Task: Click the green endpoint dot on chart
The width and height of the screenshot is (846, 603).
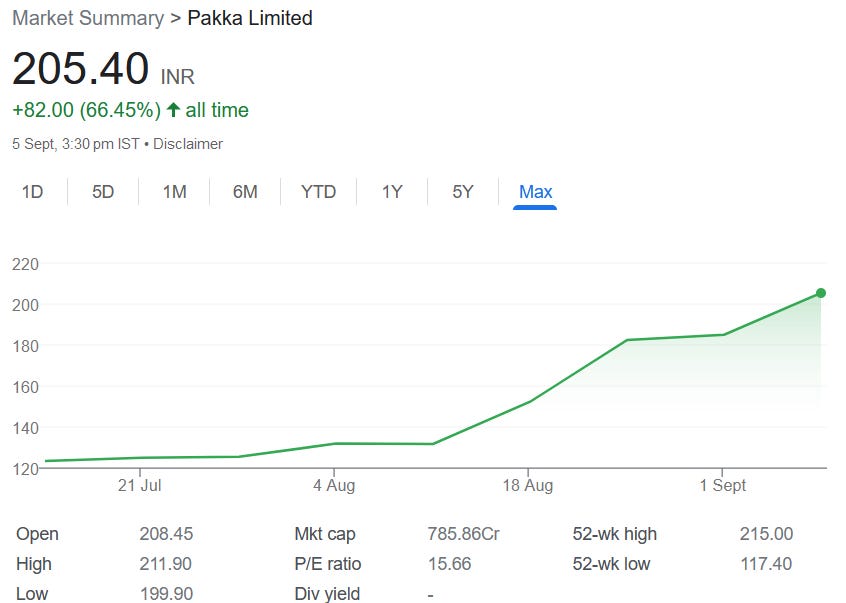Action: coord(821,293)
